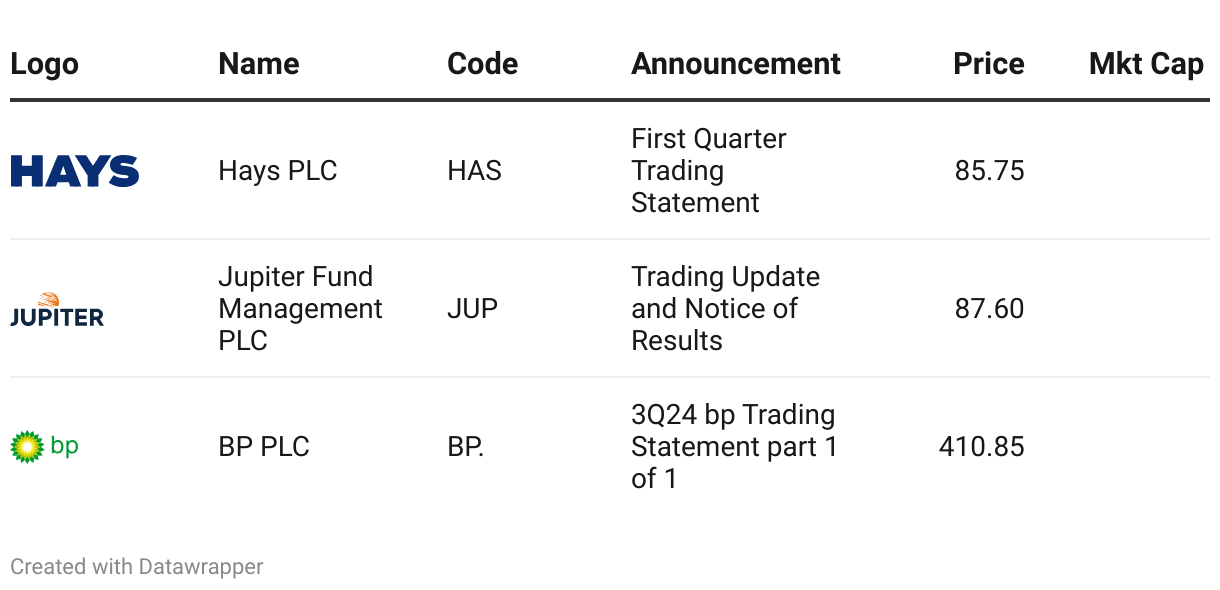
Task: Click the Hays logo image
Action: pos(75,171)
